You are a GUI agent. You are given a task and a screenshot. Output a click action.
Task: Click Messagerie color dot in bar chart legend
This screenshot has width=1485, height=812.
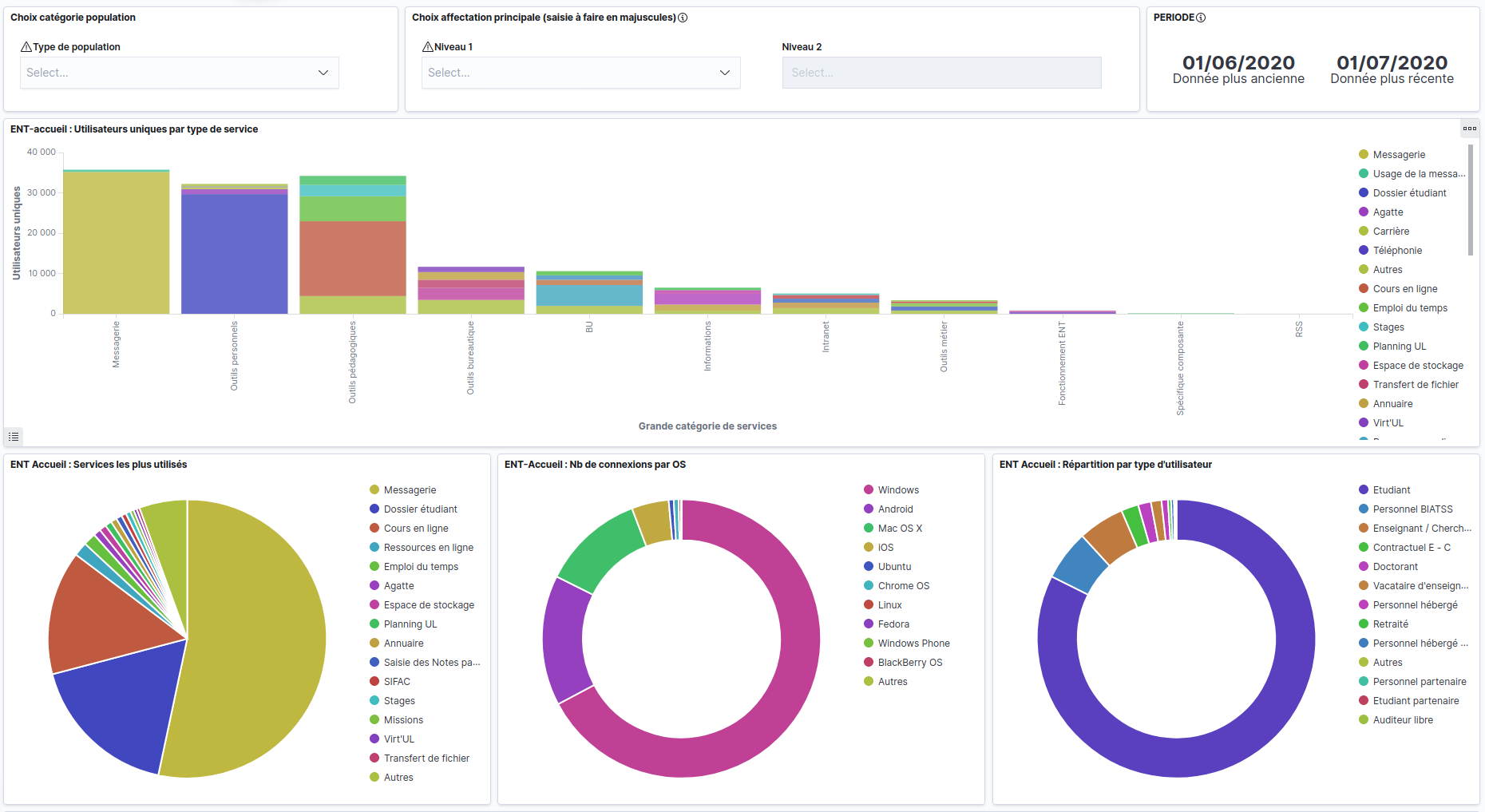tap(1364, 155)
